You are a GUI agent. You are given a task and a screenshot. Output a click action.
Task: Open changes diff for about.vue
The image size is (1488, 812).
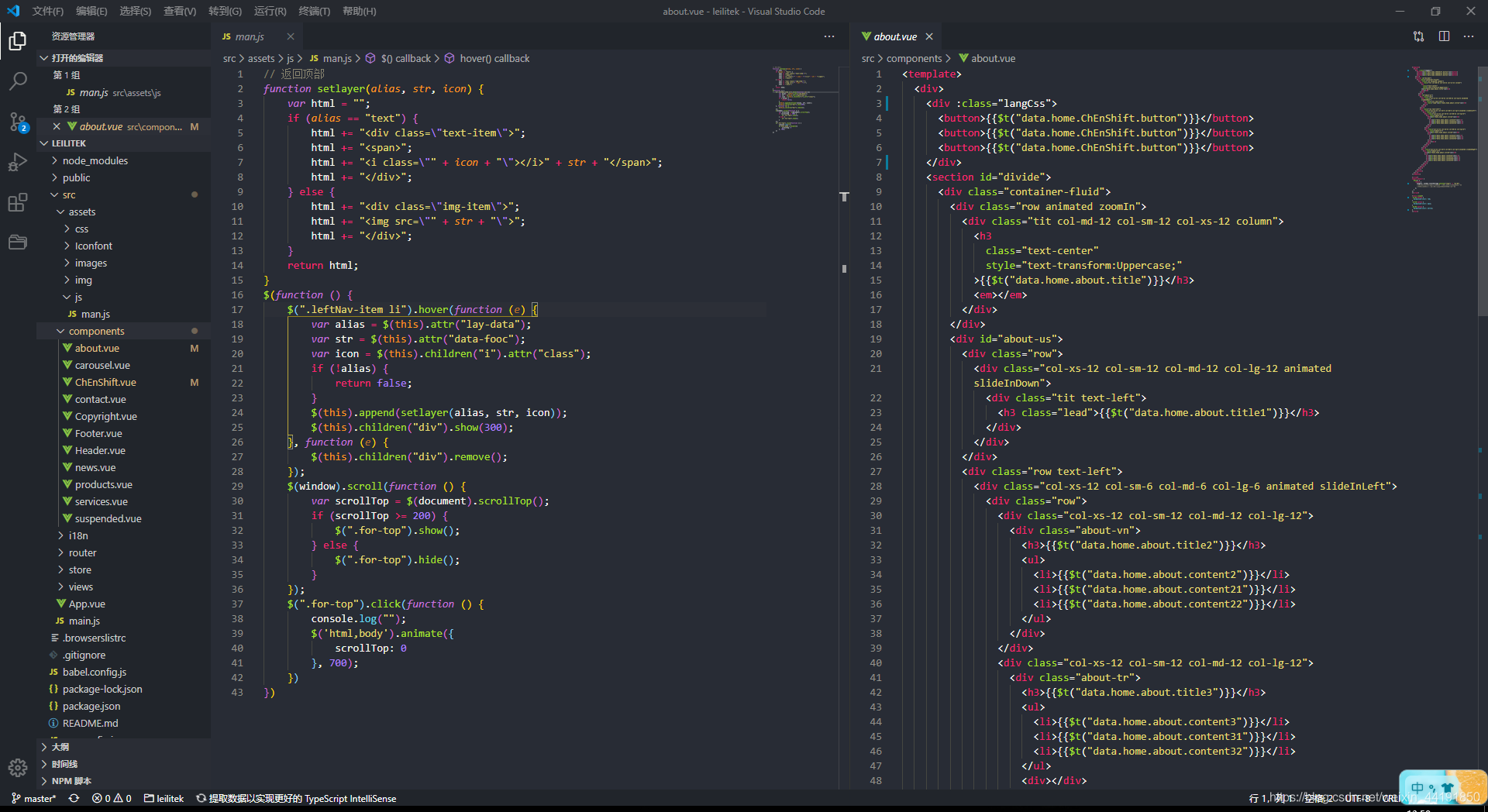pos(1418,36)
